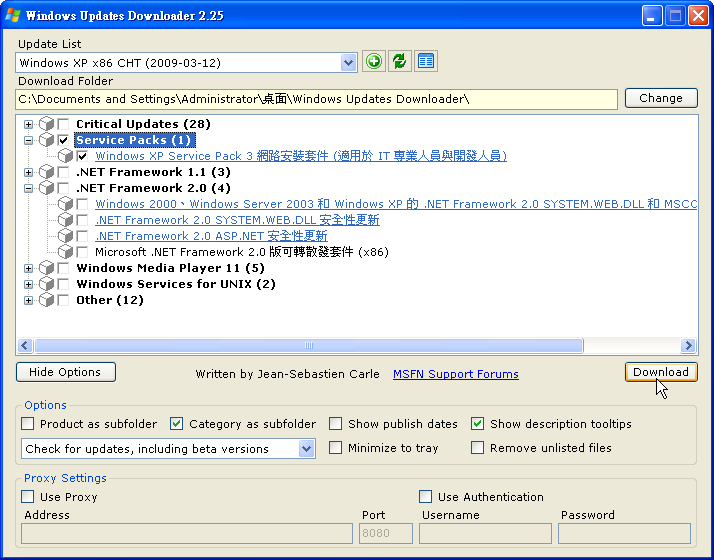The width and height of the screenshot is (714, 560).
Task: Collapse the Service Packs tree node
Action: (28, 140)
